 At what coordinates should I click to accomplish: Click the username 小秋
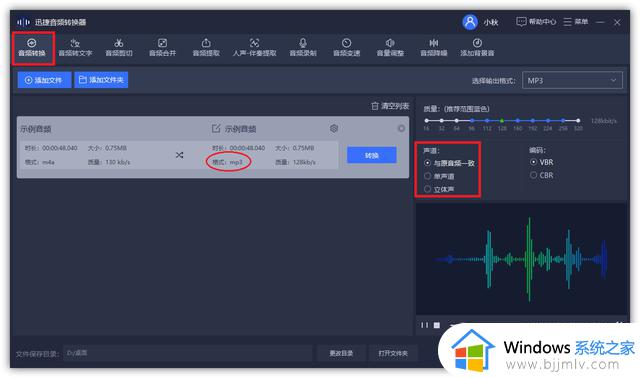click(x=491, y=22)
